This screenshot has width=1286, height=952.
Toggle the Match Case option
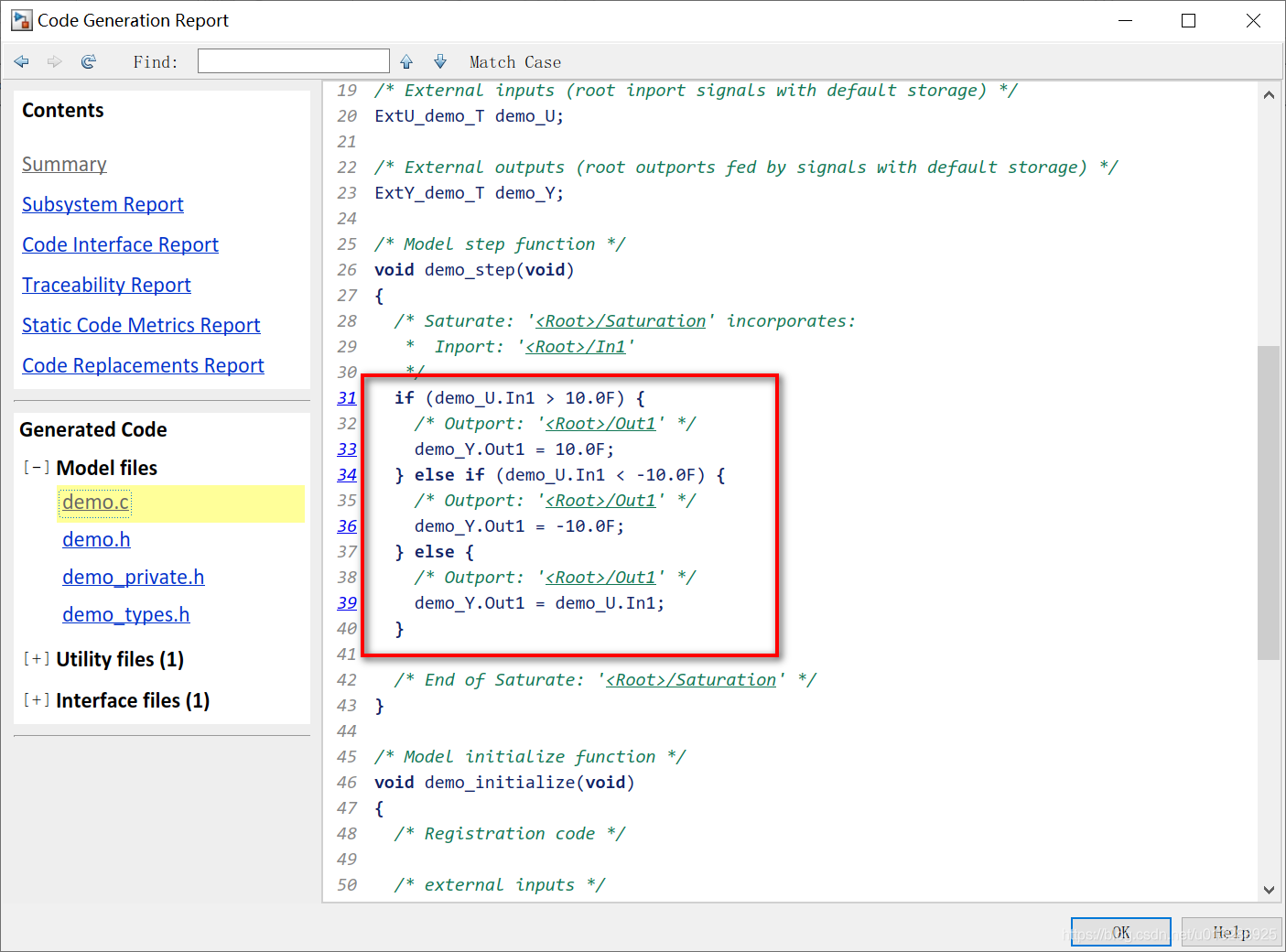515,62
